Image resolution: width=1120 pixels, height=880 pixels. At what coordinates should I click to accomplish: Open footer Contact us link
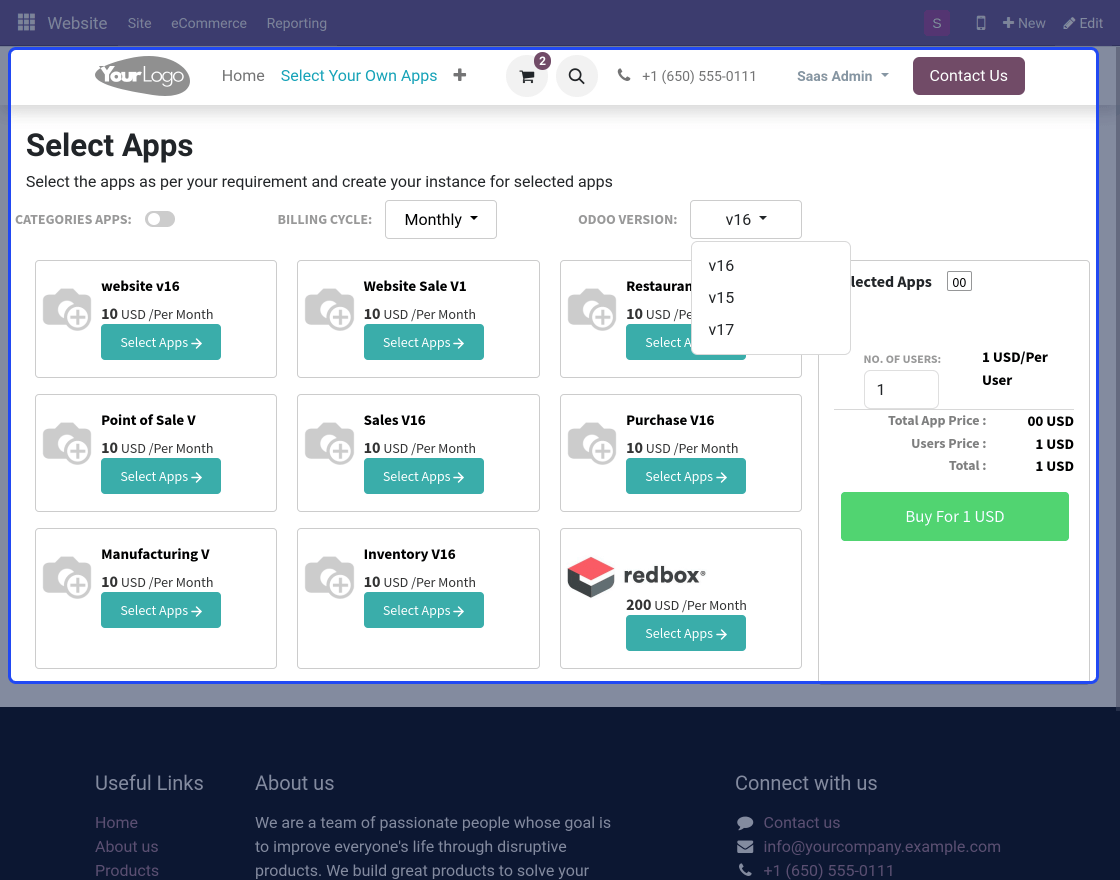[x=801, y=823]
